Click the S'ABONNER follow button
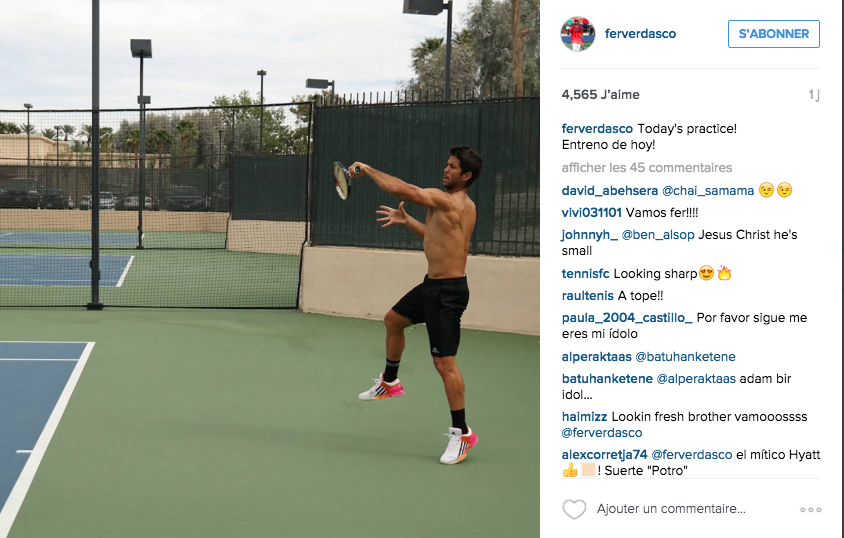This screenshot has height=538, width=844. [773, 34]
